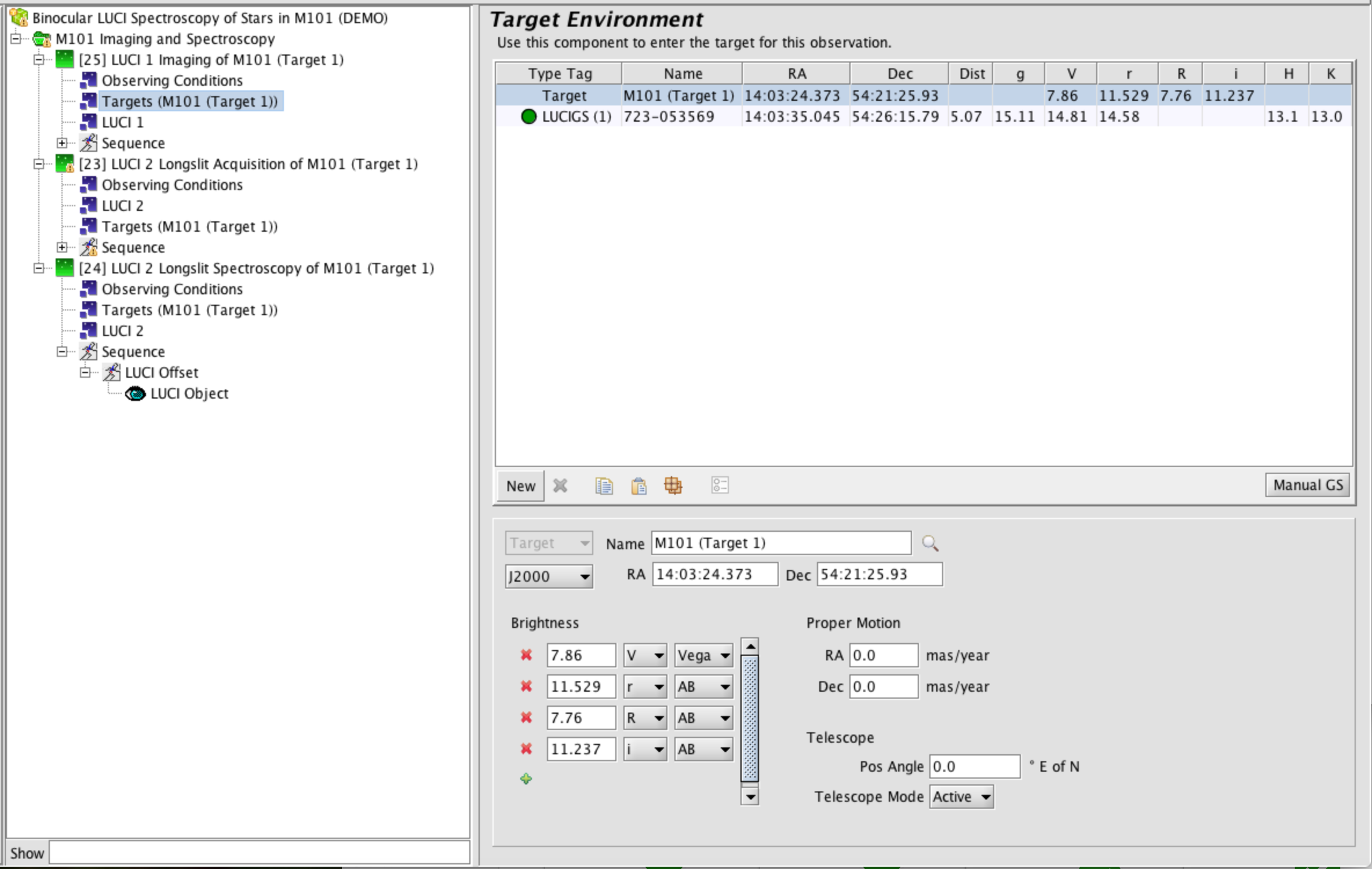Click the New target button
1372x869 pixels.
520,485
